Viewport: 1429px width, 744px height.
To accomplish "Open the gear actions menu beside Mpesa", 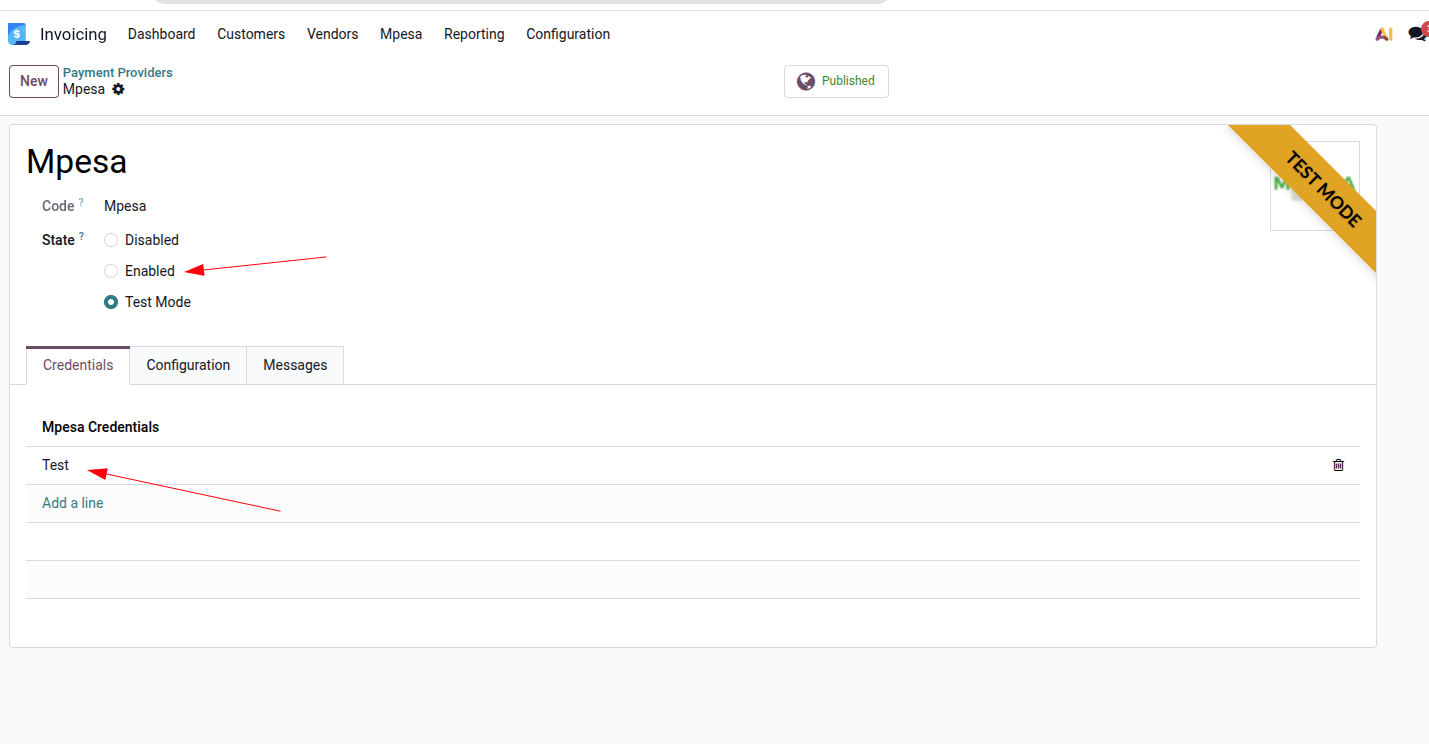I will [x=118, y=89].
